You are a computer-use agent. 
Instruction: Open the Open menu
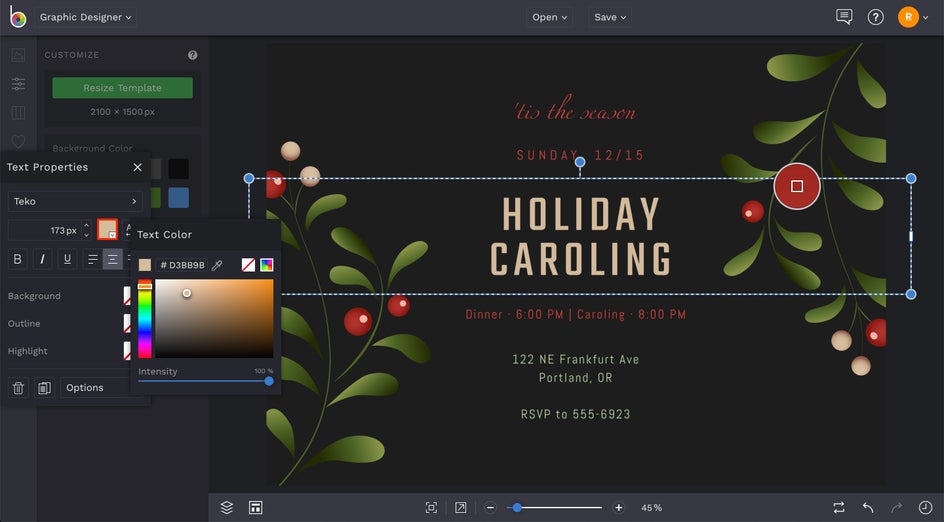[x=549, y=17]
